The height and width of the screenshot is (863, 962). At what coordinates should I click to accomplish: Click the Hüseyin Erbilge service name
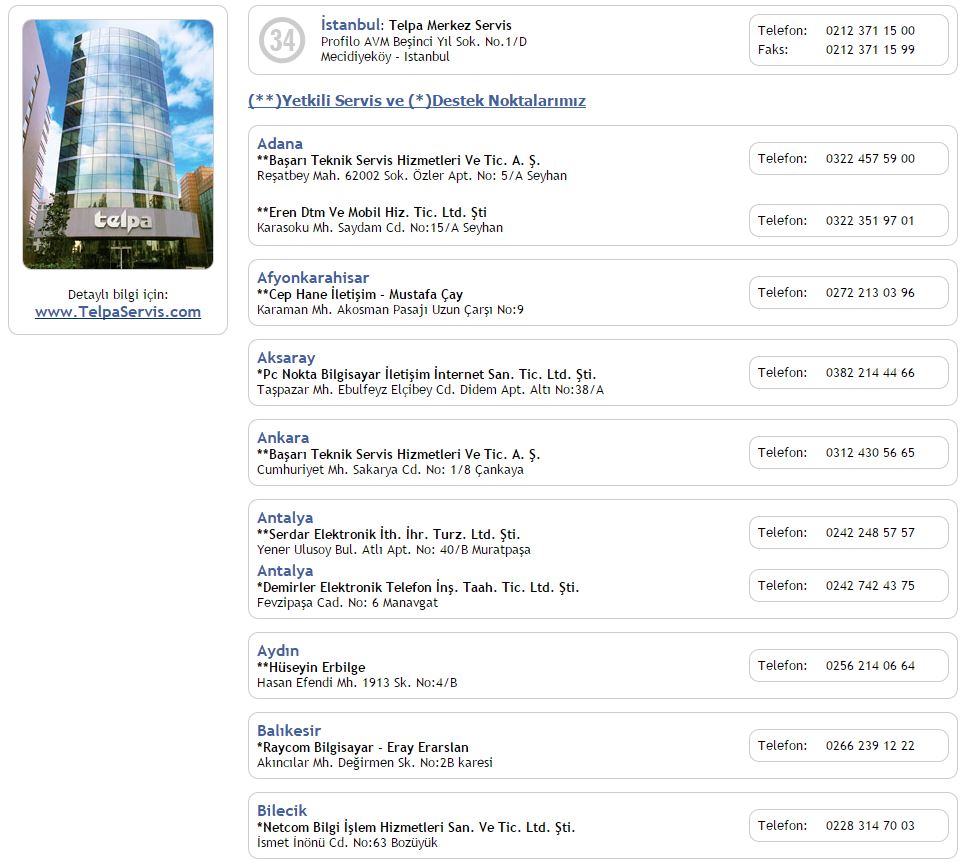pyautogui.click(x=311, y=667)
